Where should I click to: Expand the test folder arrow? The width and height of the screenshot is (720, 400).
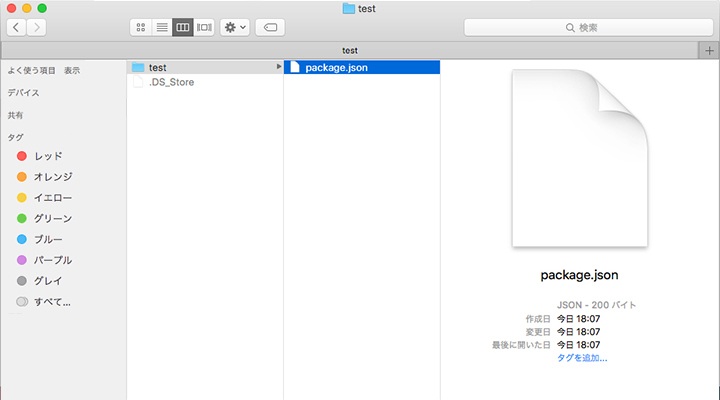[x=279, y=67]
